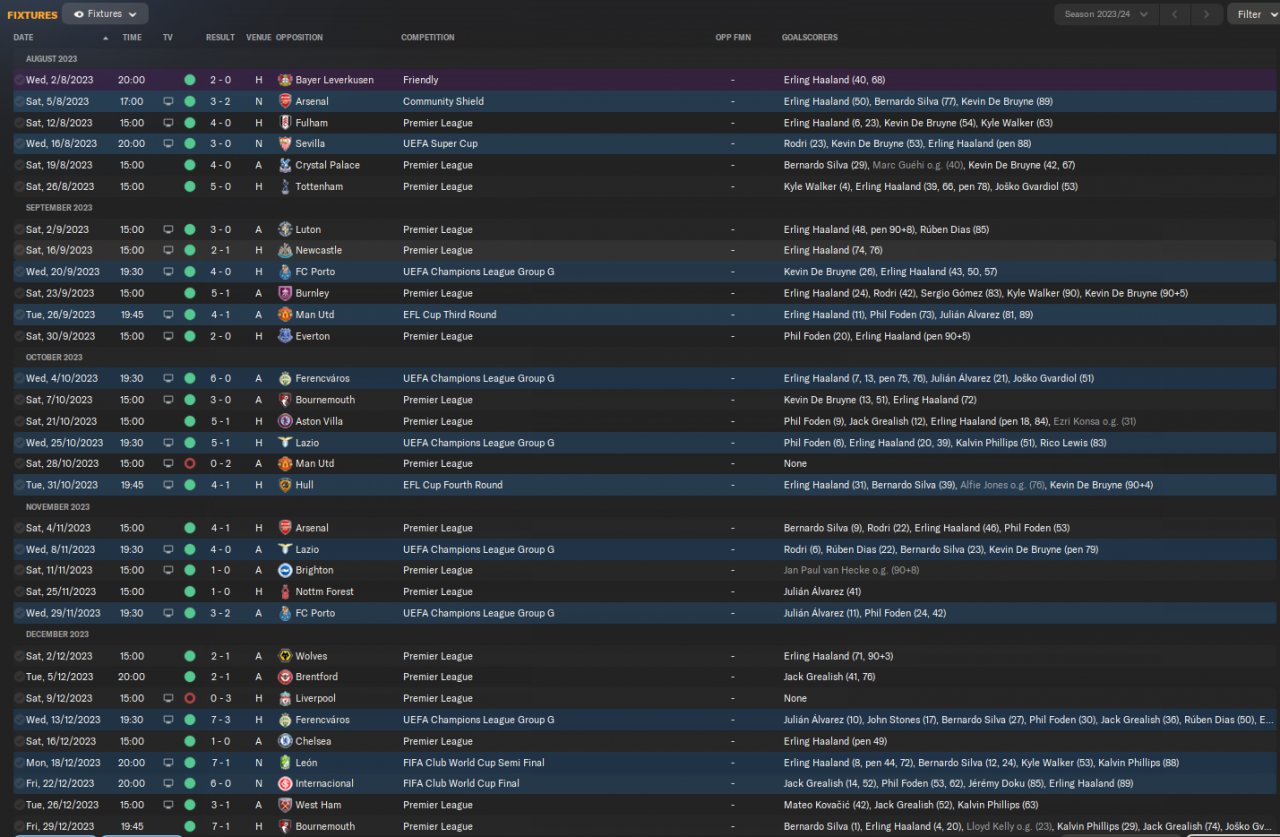The width and height of the screenshot is (1280, 837).
Task: Click the Friendly competition cell
Action: [420, 80]
